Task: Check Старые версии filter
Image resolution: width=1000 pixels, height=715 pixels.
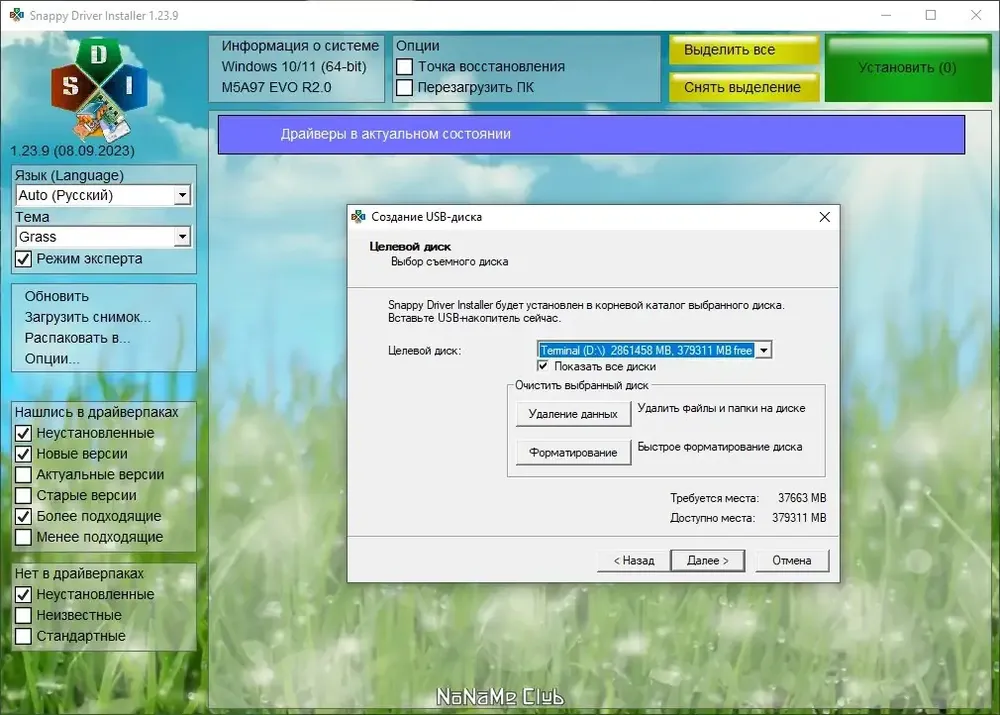Action: (24, 496)
